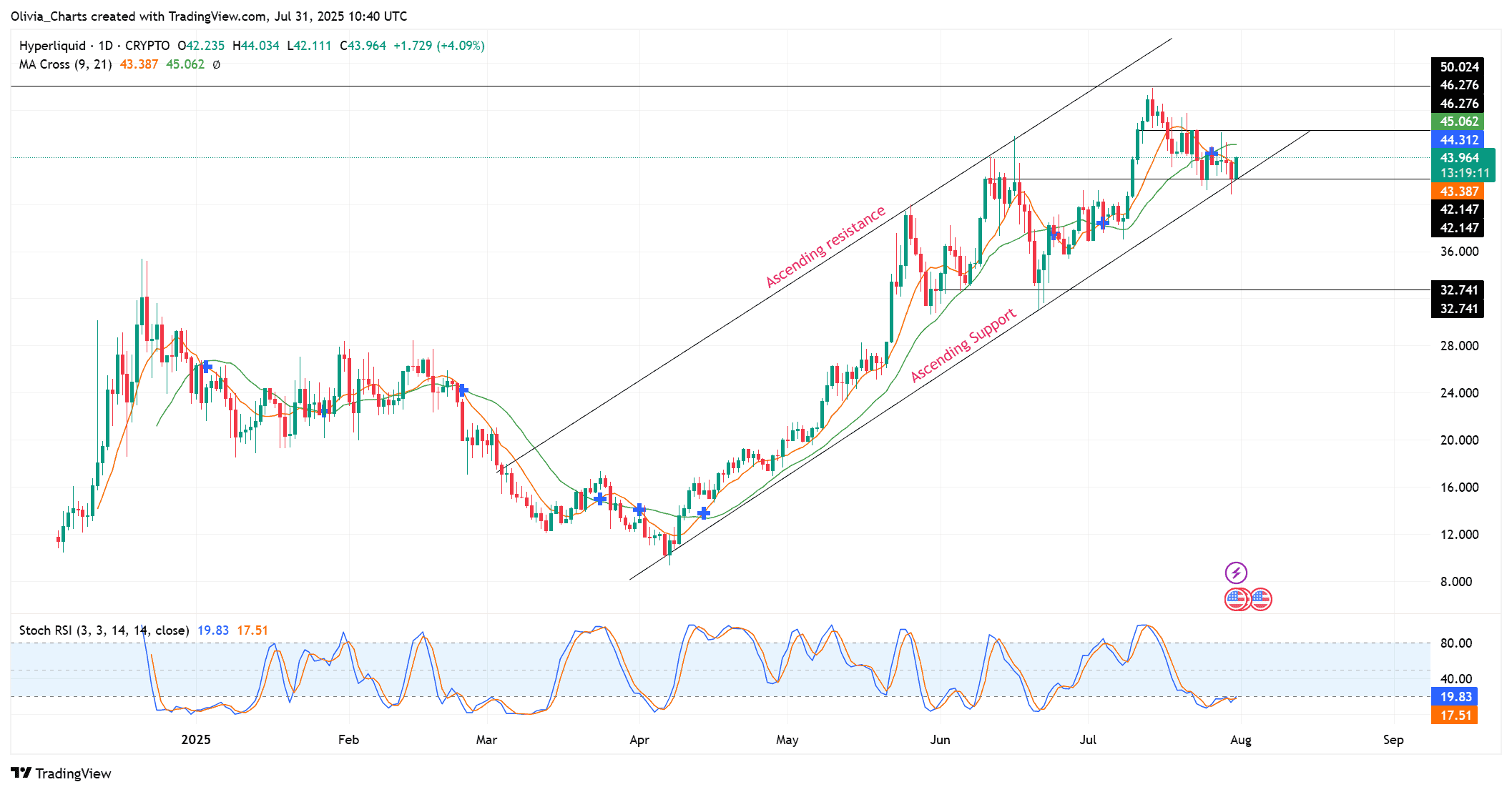Click the low value L42.111
Screen dimensions: 1512x792
[309, 46]
